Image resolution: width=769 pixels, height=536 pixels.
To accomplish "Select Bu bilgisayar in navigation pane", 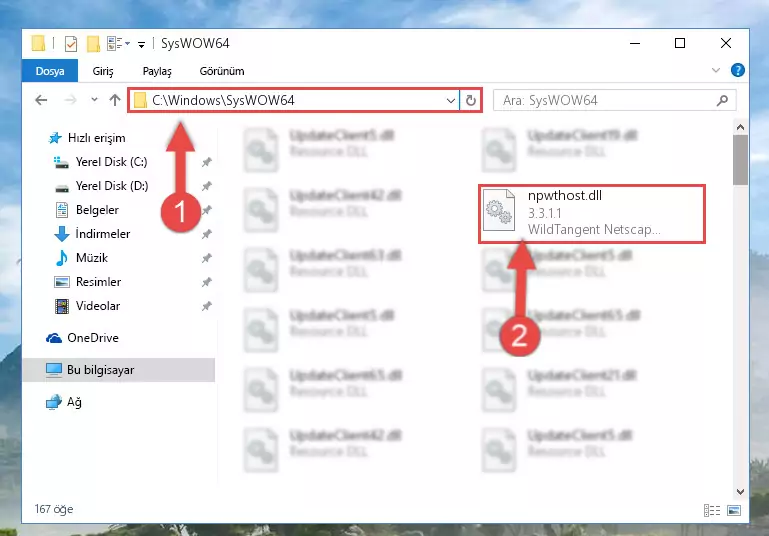I will [119, 370].
